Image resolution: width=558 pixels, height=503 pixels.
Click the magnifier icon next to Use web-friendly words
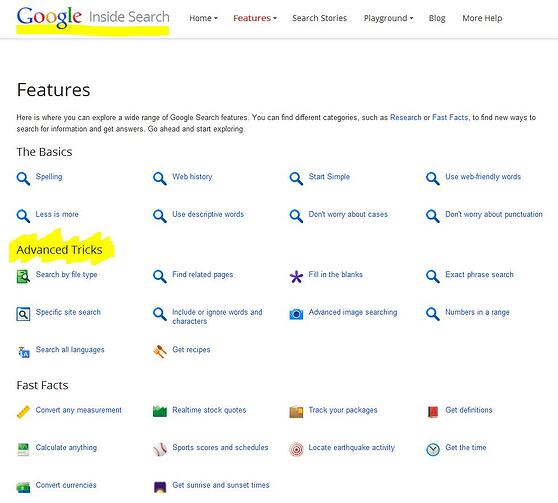coord(433,178)
